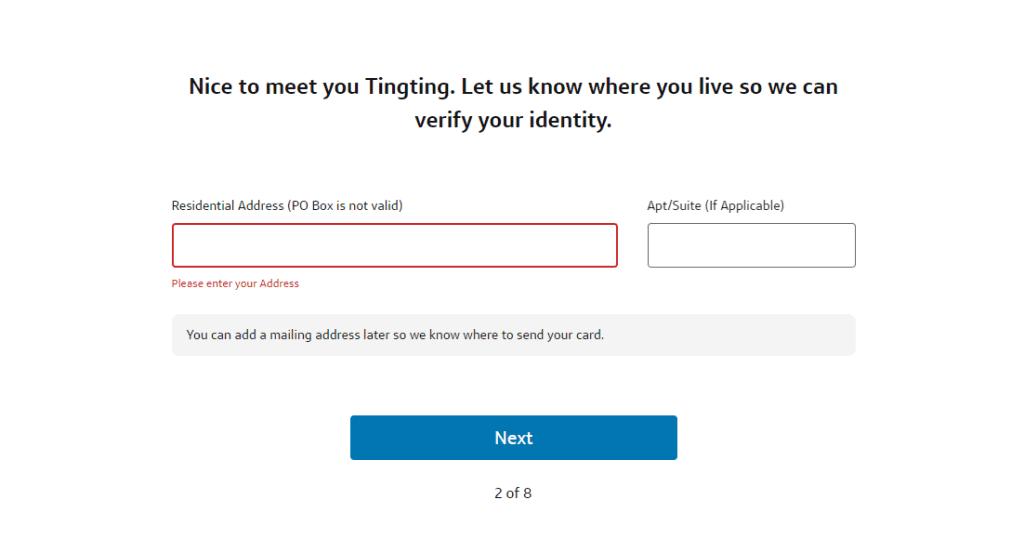The height and width of the screenshot is (539, 1024).
Task: Click the 'Nice to meet you Tingting' heading
Action: pyautogui.click(x=513, y=87)
